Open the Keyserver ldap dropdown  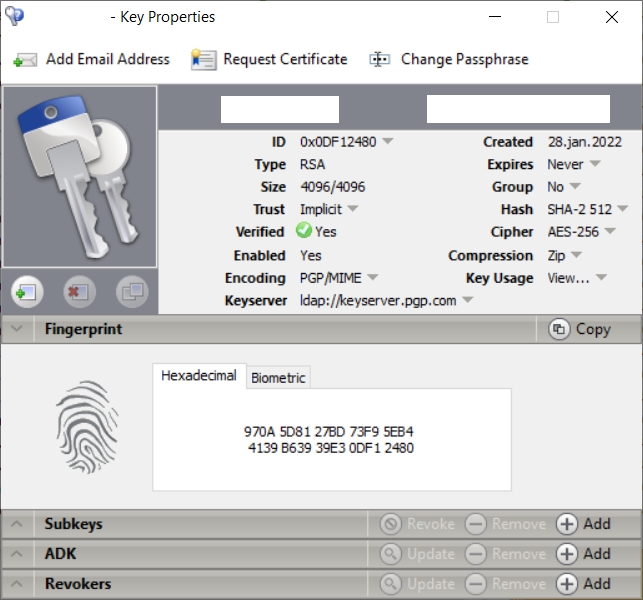point(467,301)
